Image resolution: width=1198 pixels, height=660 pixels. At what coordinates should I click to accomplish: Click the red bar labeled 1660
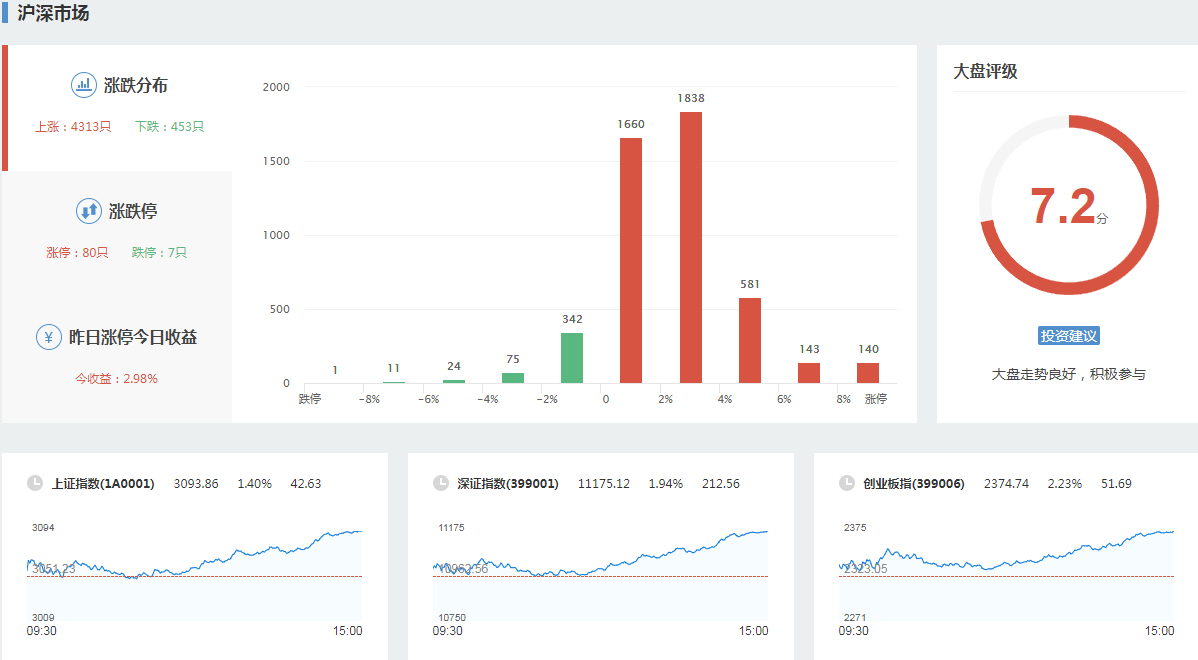[631, 262]
